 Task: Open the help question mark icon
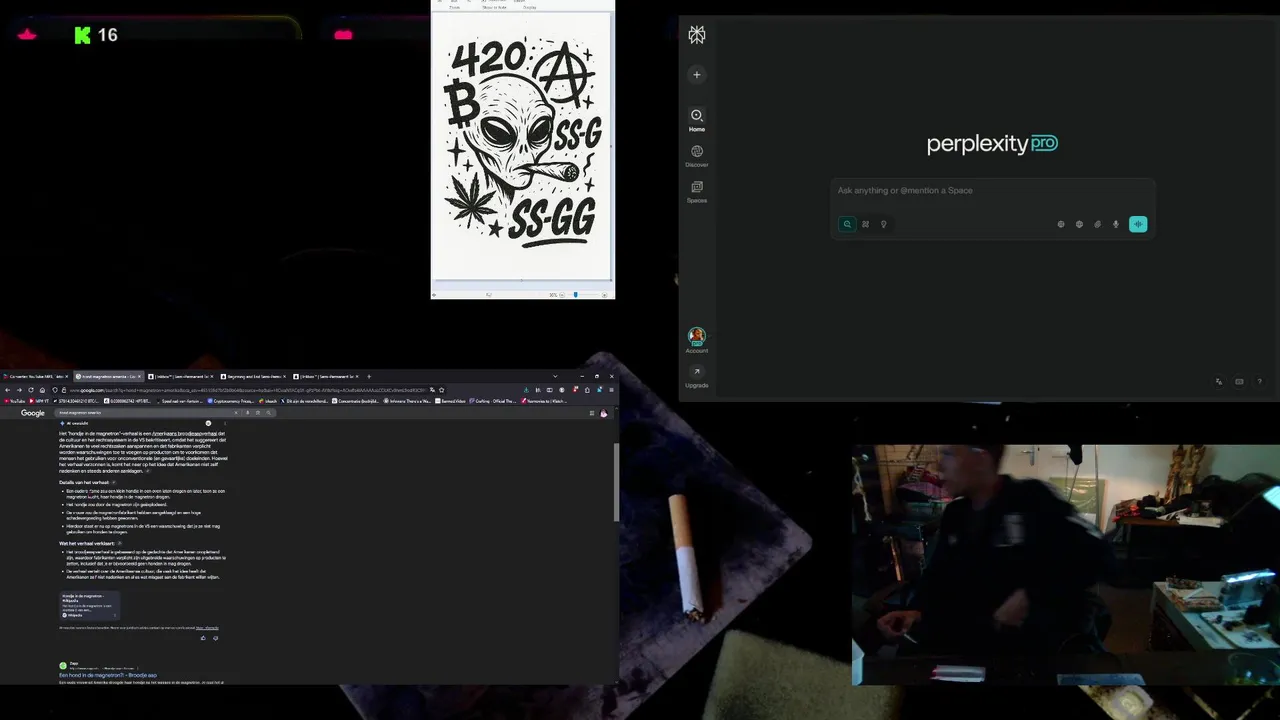pos(1259,381)
